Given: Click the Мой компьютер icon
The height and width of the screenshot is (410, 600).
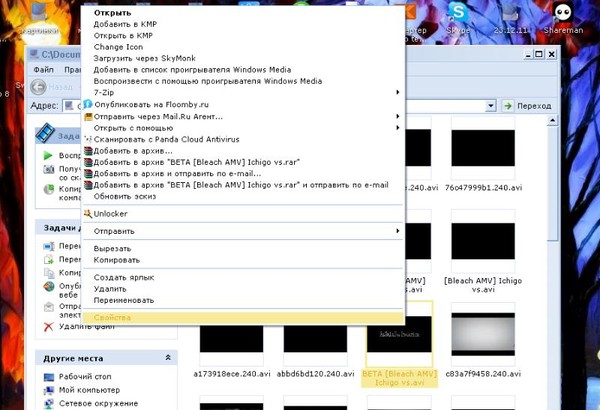Looking at the screenshot, I should pos(49,390).
